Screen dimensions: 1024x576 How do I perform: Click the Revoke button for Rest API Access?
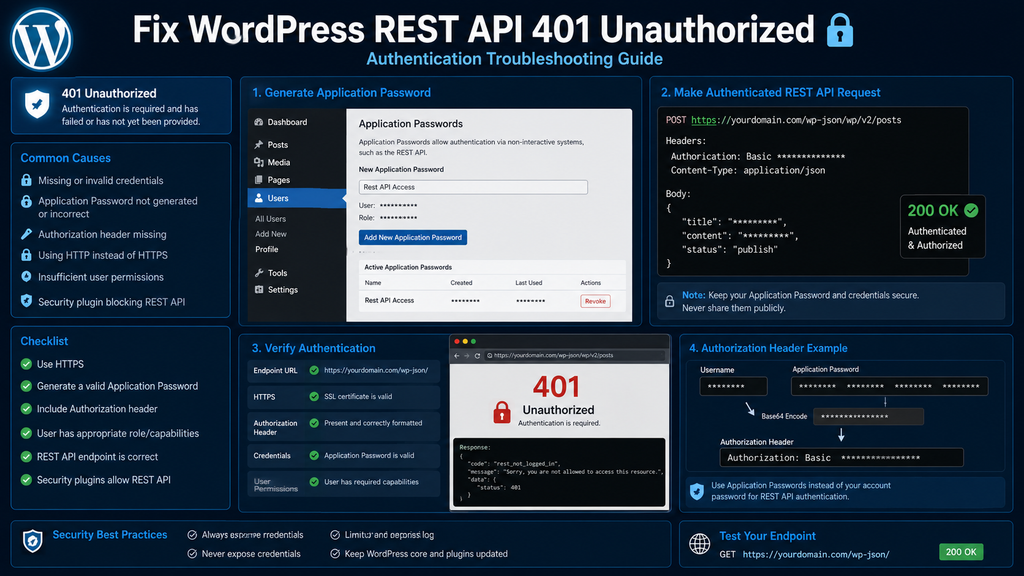coord(595,301)
